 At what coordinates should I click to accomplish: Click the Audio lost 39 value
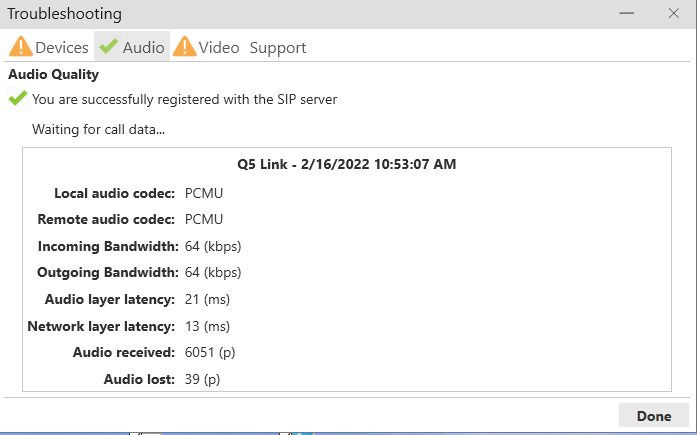click(202, 379)
